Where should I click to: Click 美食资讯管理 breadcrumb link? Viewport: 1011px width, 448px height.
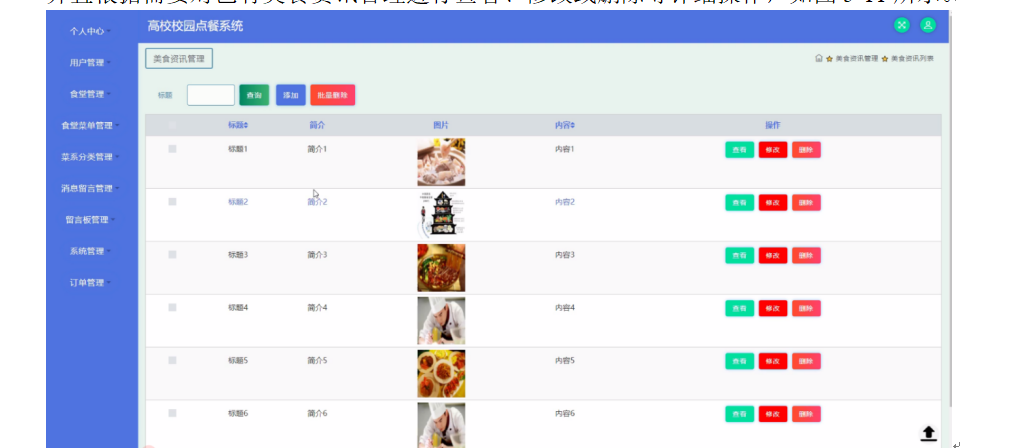pos(856,59)
